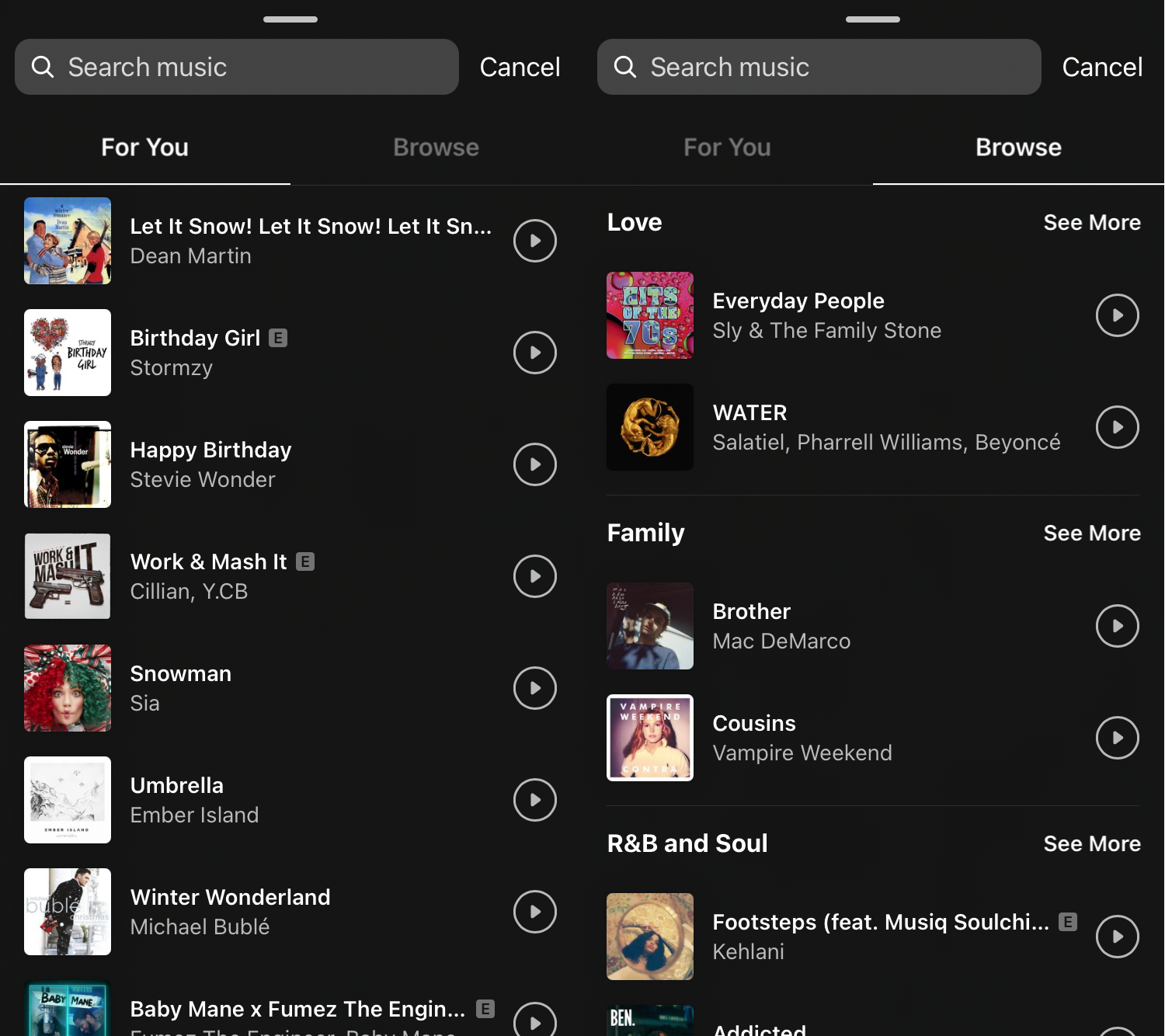The width and height of the screenshot is (1165, 1036).
Task: Tap artist name Salatiel, Pharrell Williams, Beyoncé
Action: click(x=886, y=443)
